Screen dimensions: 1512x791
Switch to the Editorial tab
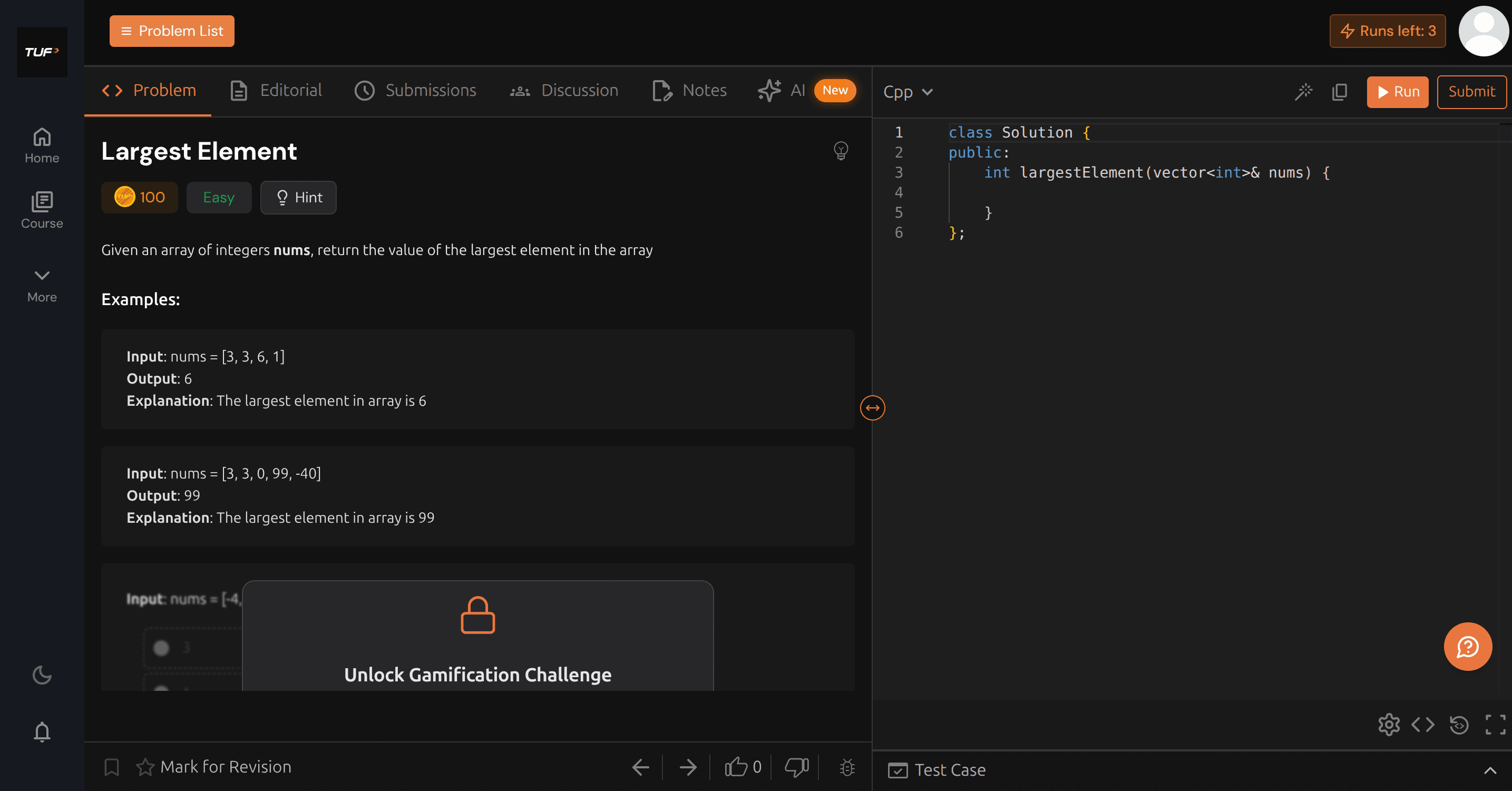click(277, 90)
